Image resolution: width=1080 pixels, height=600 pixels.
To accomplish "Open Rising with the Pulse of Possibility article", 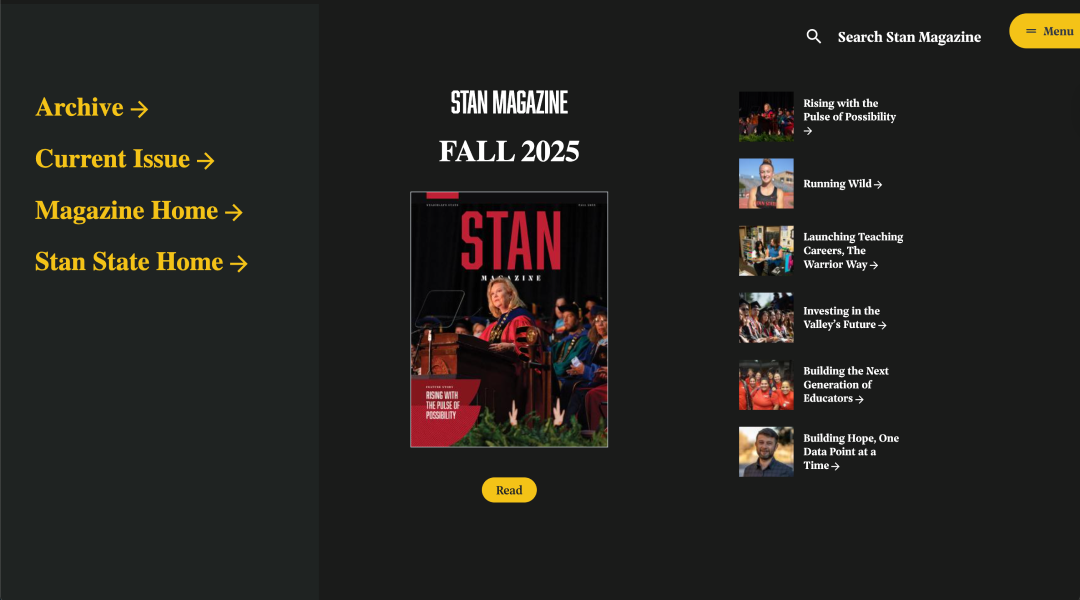I will (x=849, y=116).
